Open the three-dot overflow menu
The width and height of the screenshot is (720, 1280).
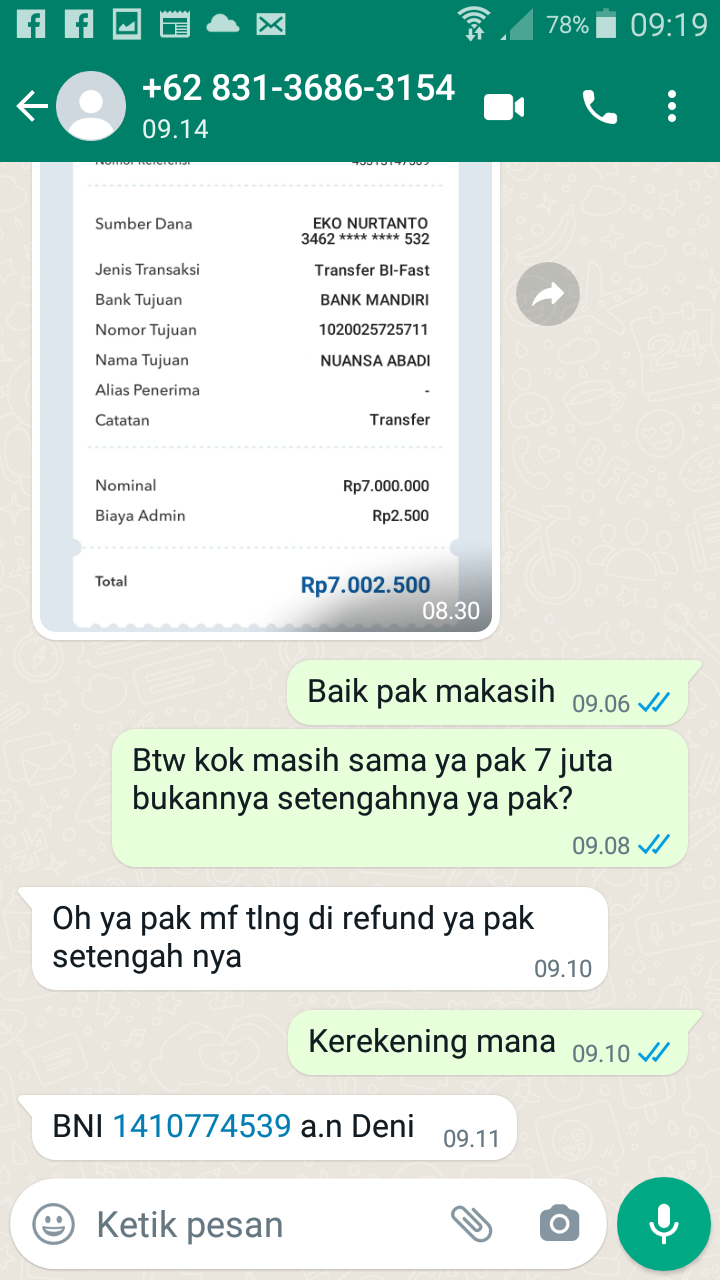pos(672,106)
